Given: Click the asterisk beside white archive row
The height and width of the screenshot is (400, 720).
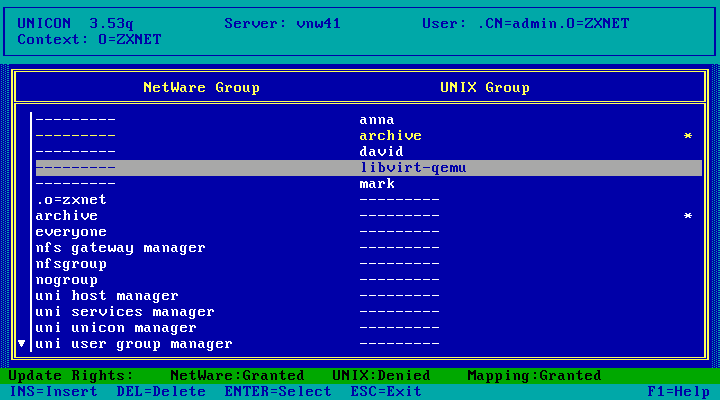Looking at the screenshot, I should click(688, 216).
